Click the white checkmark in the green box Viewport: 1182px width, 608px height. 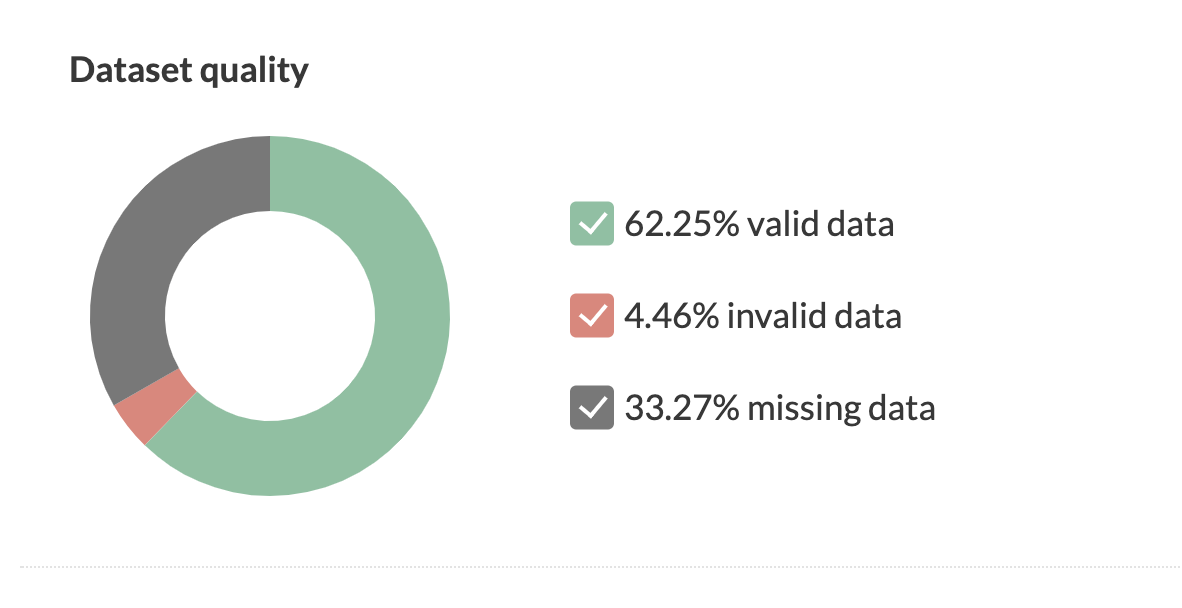click(591, 224)
